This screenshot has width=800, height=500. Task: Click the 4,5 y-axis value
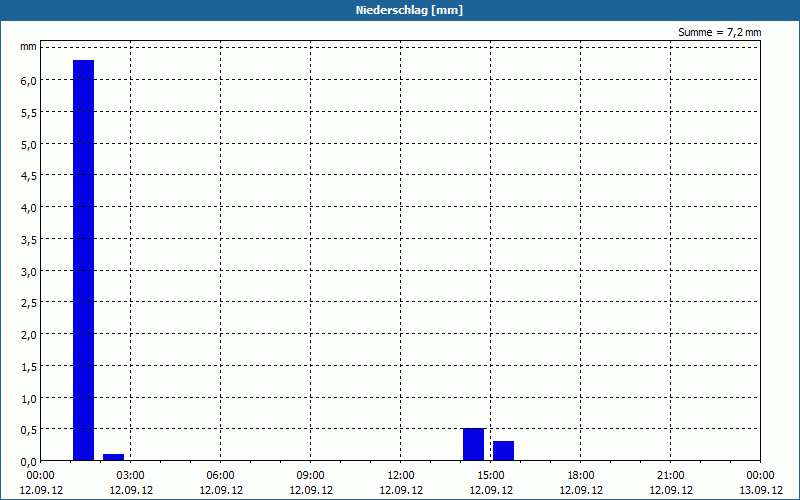(29, 176)
